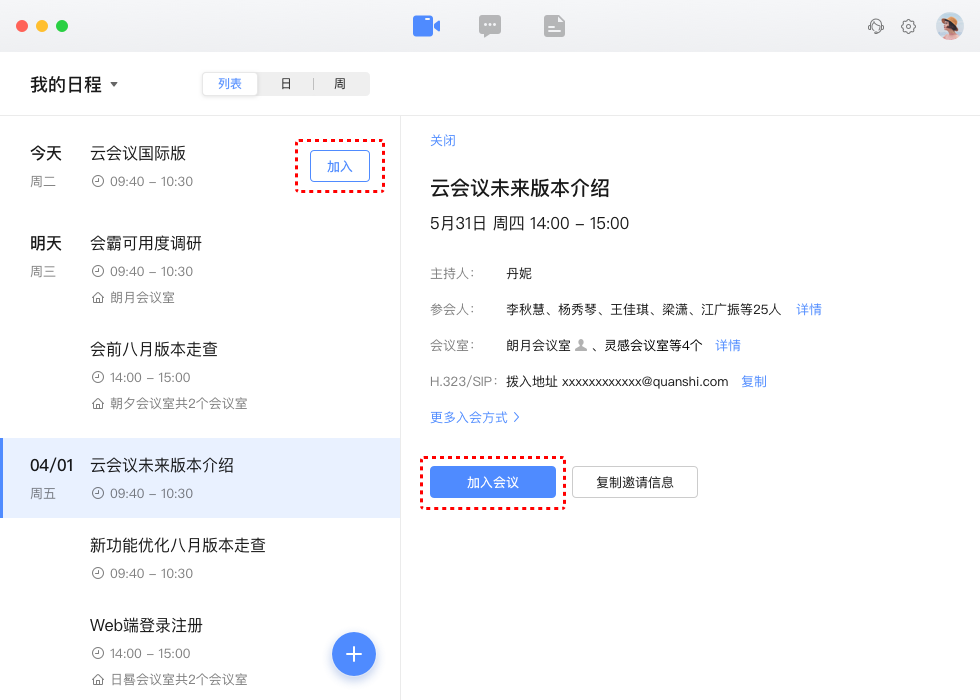Viewport: 980px width, 700px height.
Task: Copy the H.323/SIP dial-in address via 复制
Action: [754, 381]
